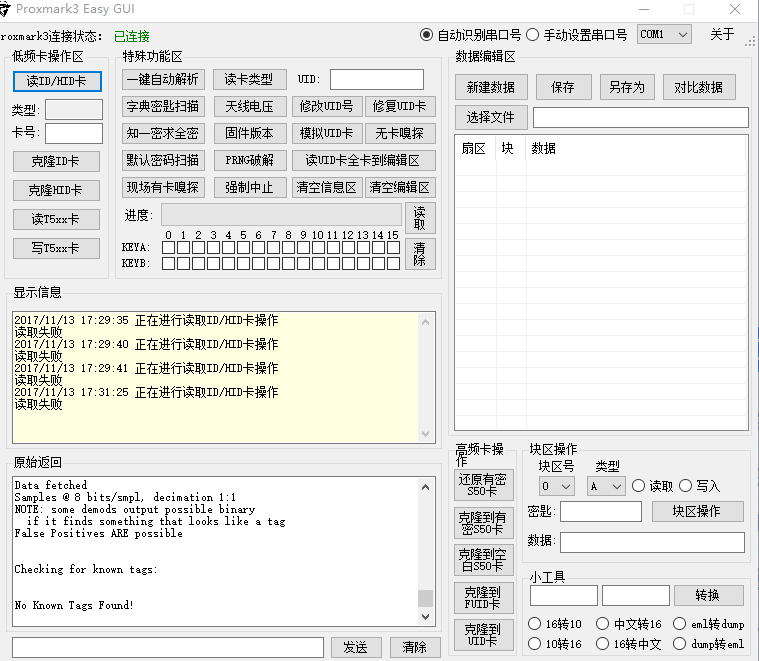Viewport: 759px width, 661px height.
Task: Click the 对比数据 compare button
Action: [699, 87]
